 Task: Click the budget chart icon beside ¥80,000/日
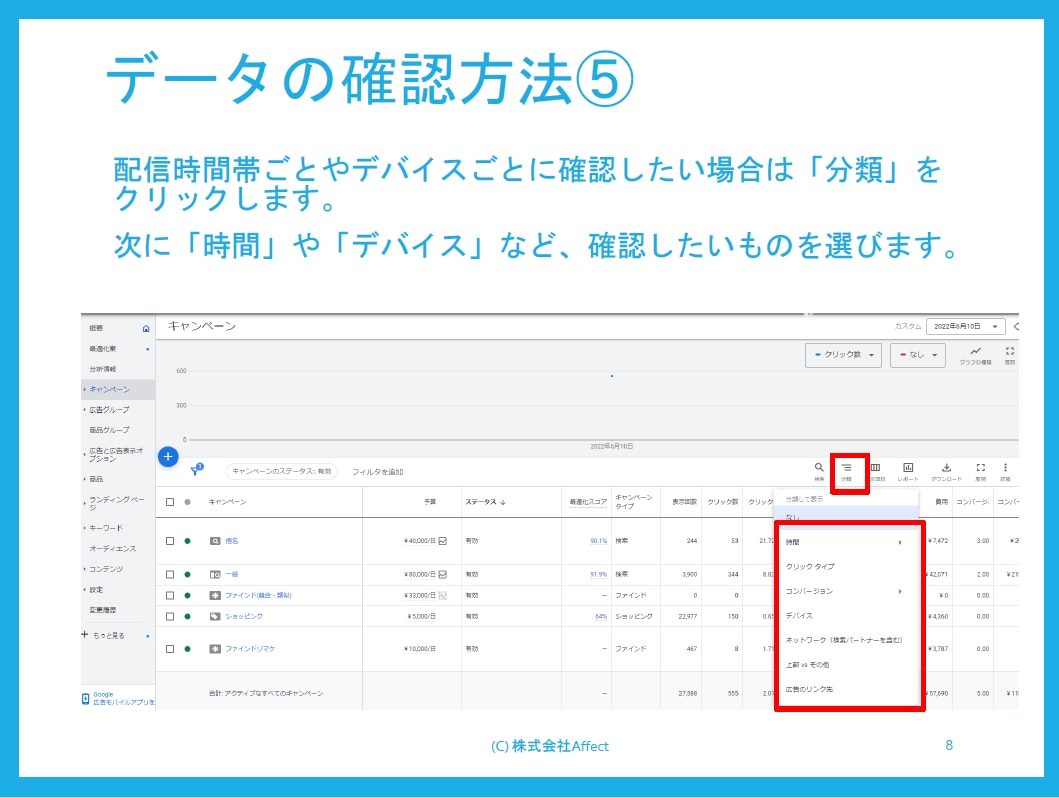pos(442,575)
